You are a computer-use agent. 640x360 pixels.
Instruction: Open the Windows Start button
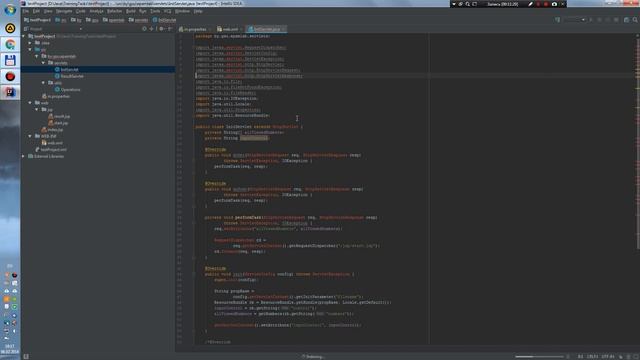10,10
